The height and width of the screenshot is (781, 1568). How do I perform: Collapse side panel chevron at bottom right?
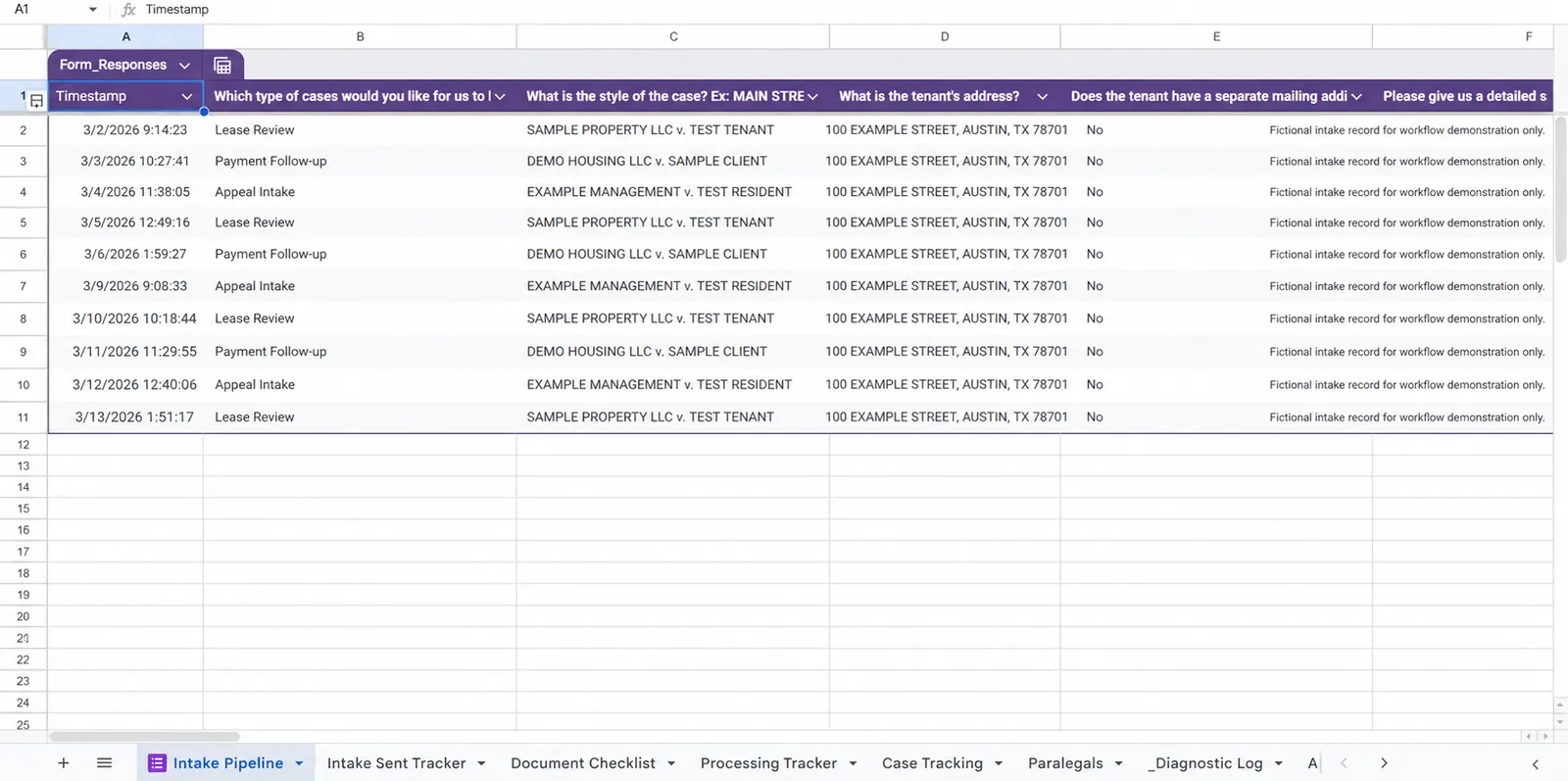[1536, 764]
